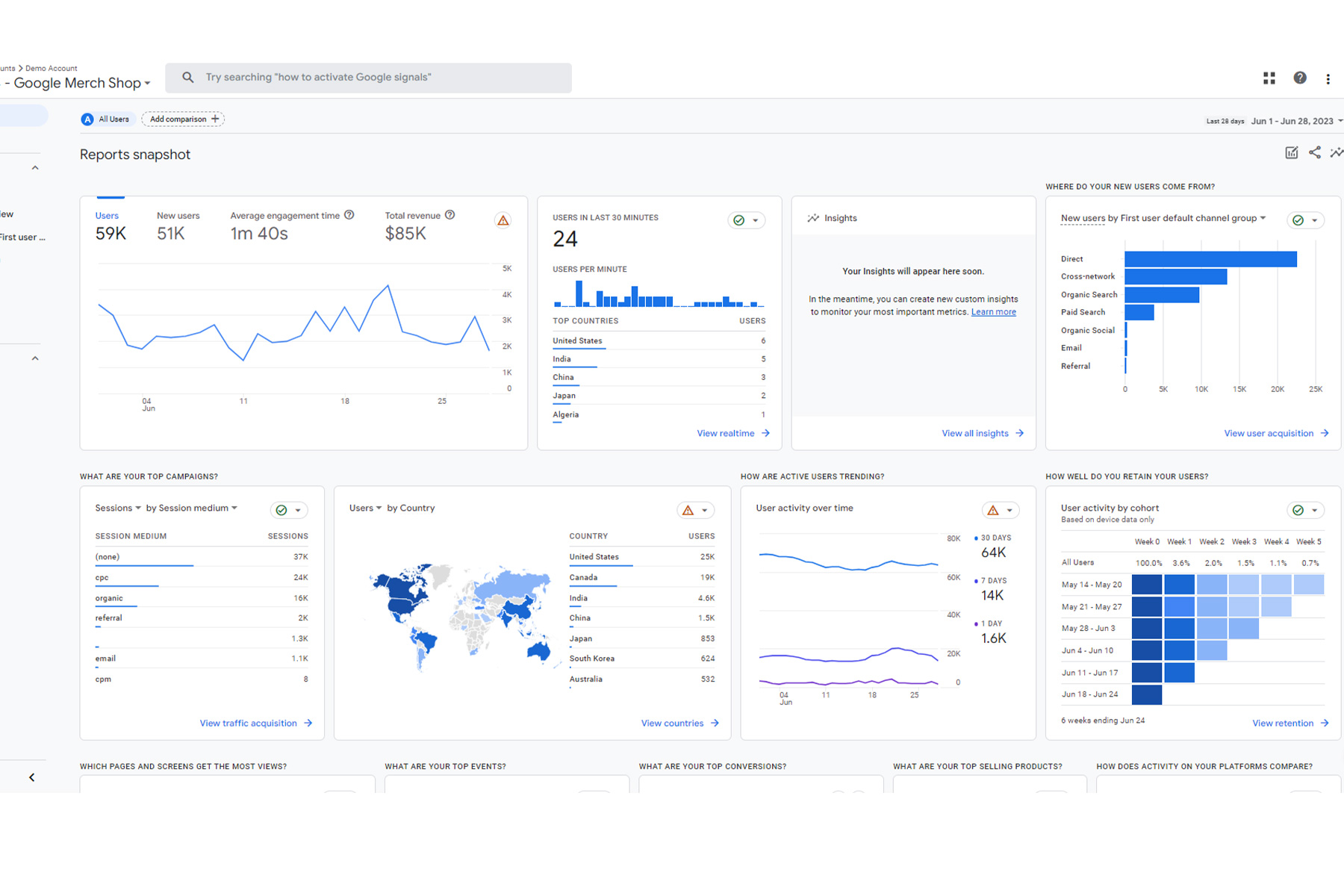Click the All Users segment chip
The image size is (1344, 896).
click(x=106, y=119)
